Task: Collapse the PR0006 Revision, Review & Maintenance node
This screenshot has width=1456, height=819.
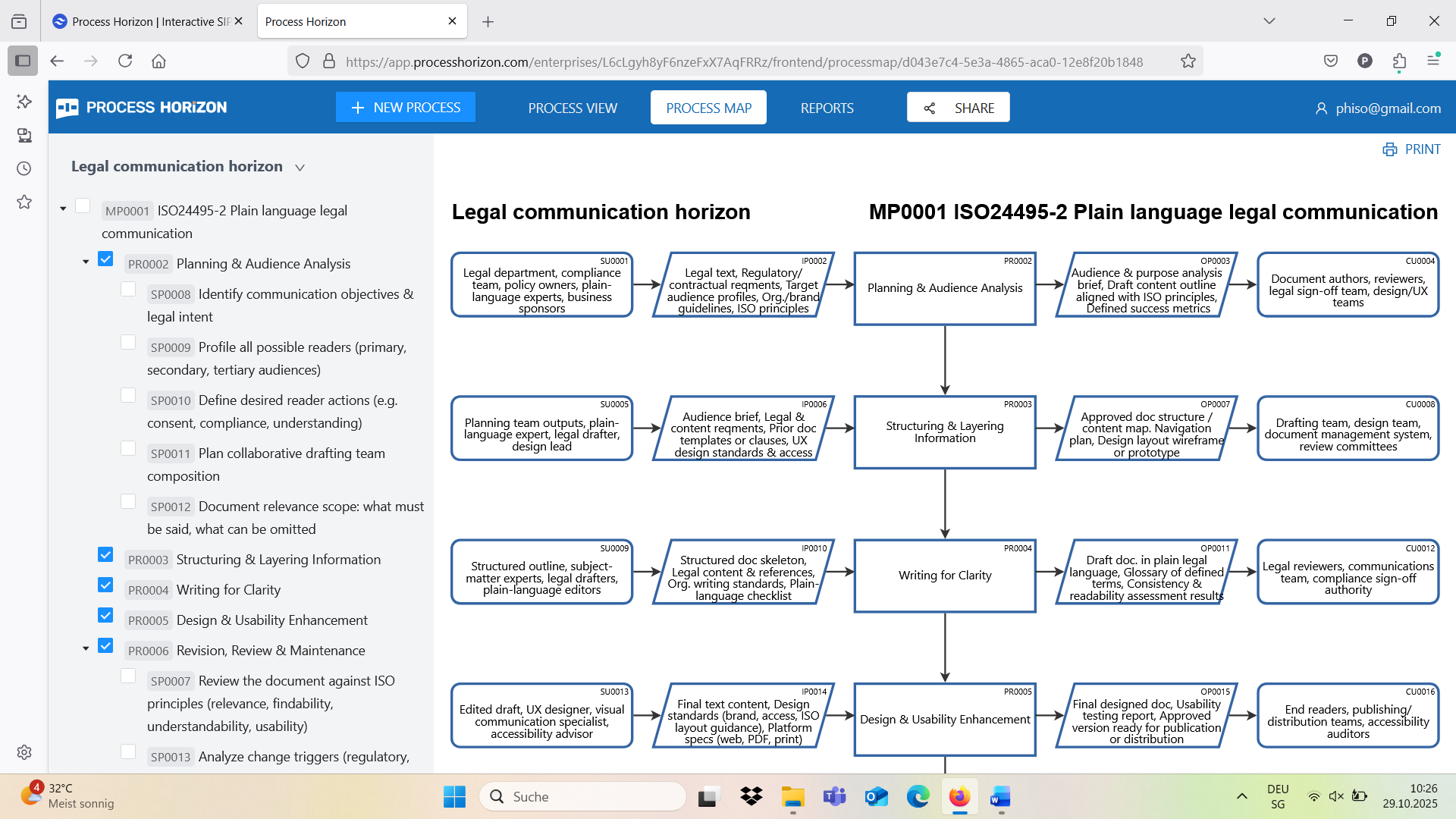Action: 86,648
